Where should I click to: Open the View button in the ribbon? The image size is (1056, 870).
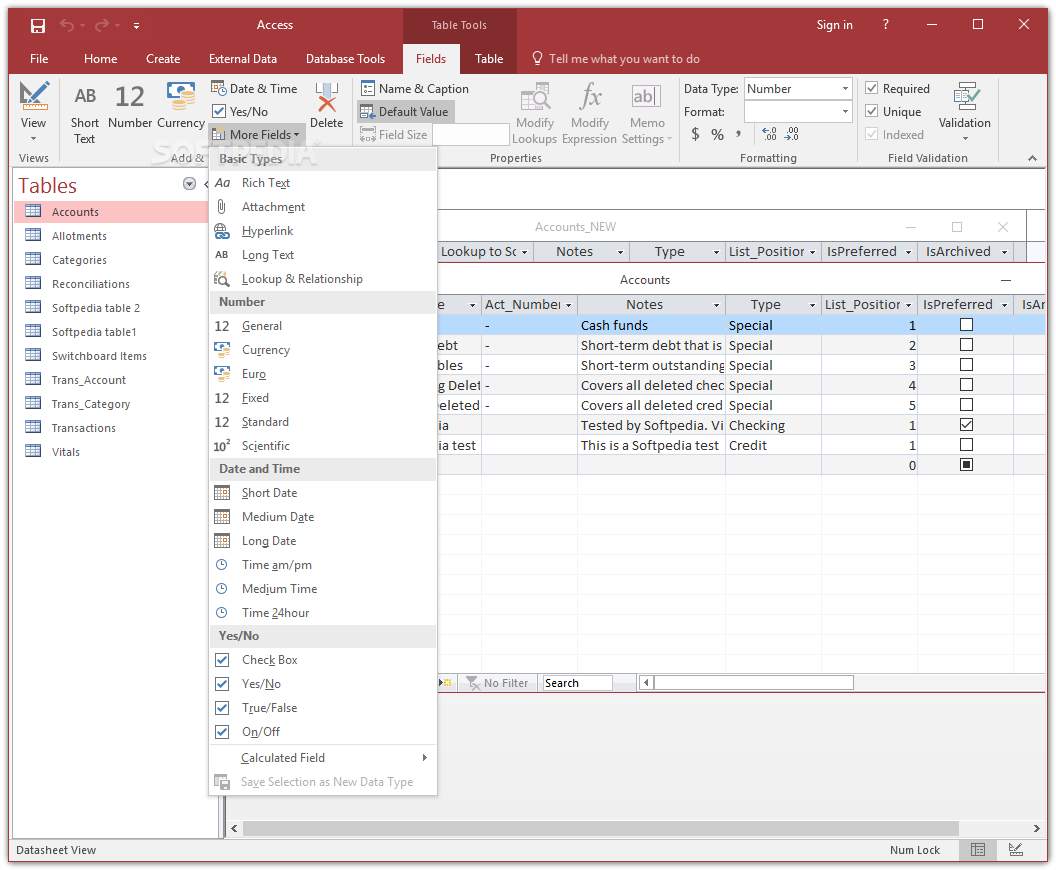33,112
